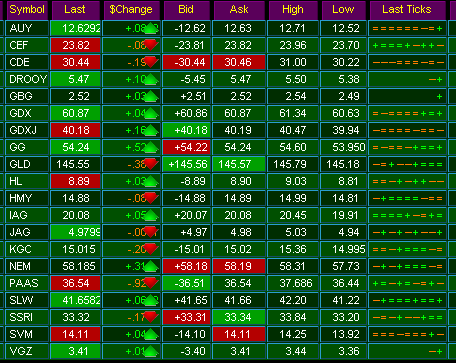Click the High column header
Image resolution: width=456 pixels, height=363 pixels.
pos(293,10)
